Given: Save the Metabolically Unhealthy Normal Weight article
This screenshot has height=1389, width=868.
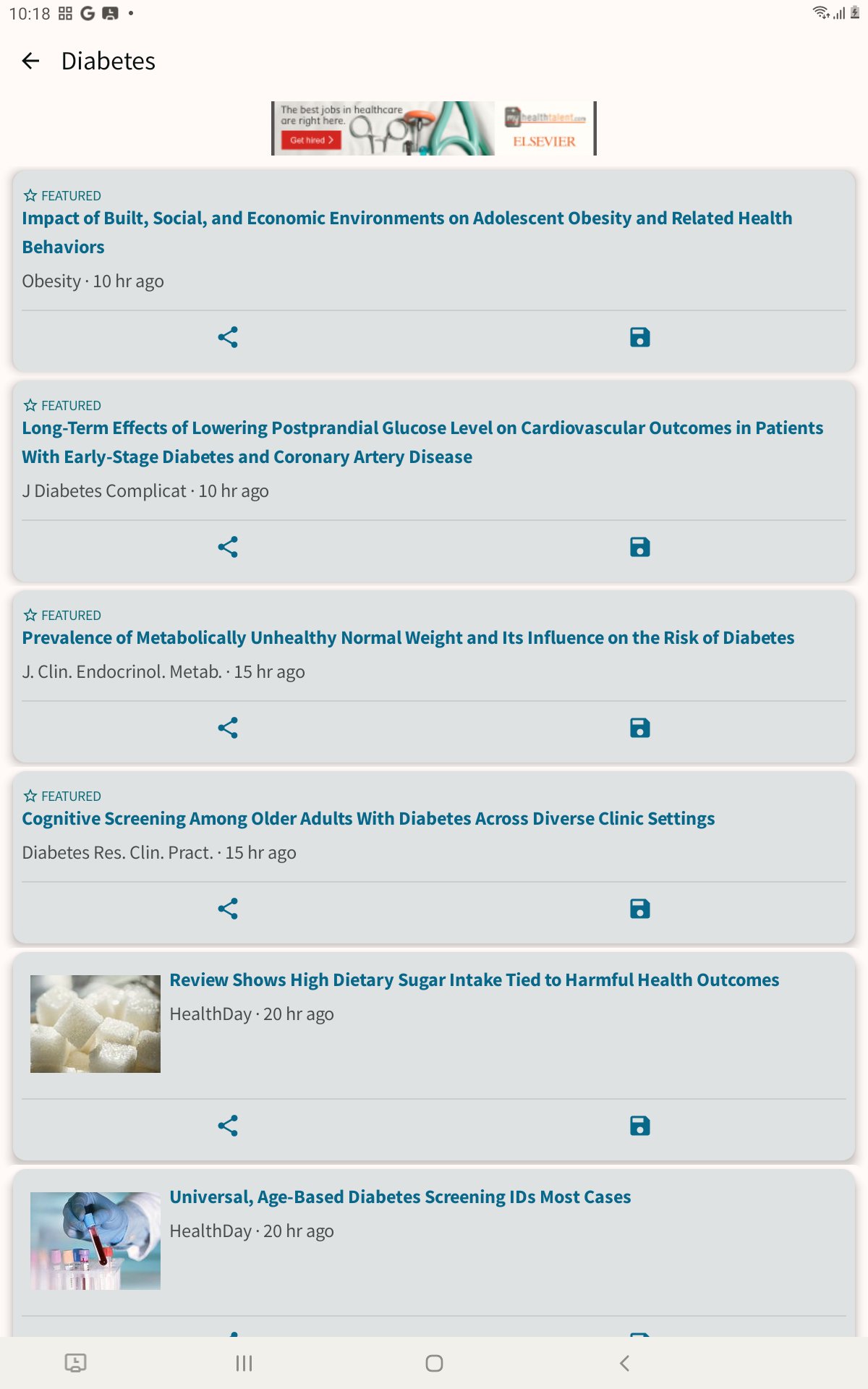Looking at the screenshot, I should point(640,728).
